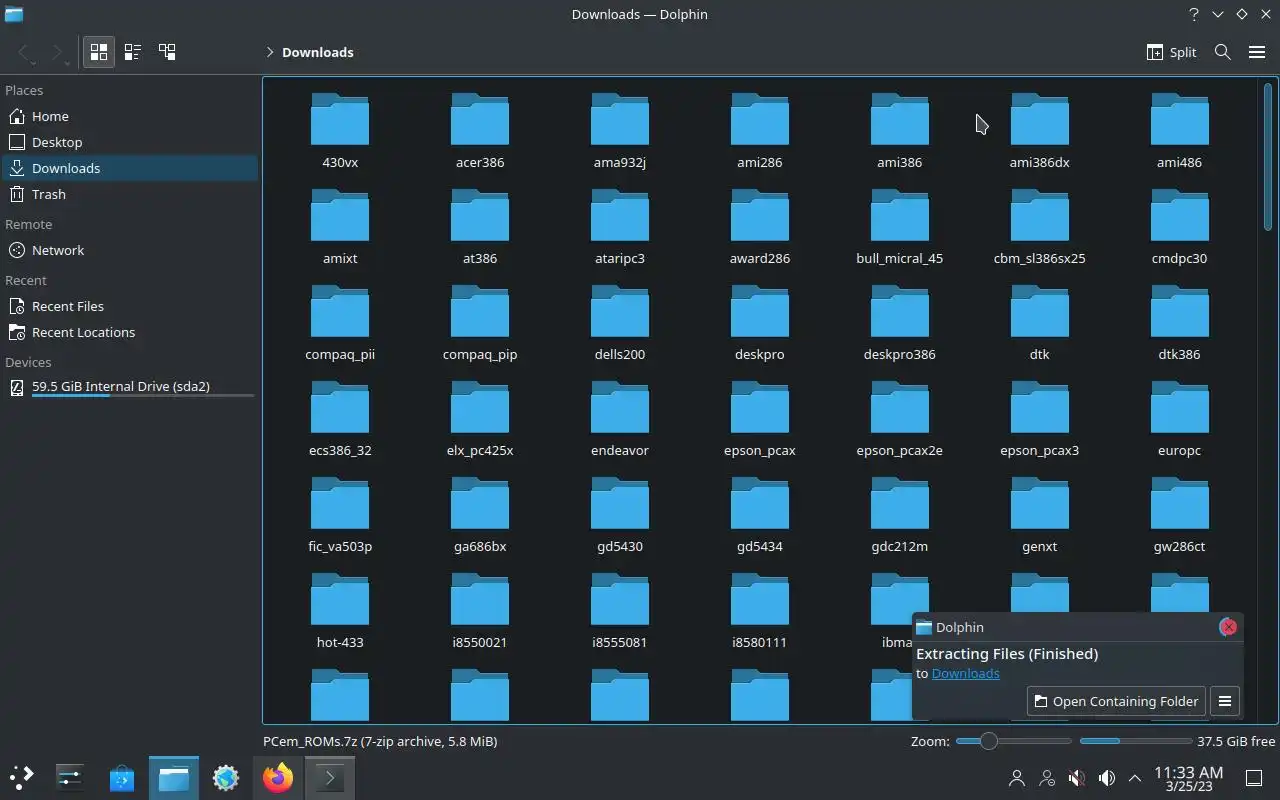Switch to Compact view mode
Viewport: 1280px width, 800px height.
point(133,52)
